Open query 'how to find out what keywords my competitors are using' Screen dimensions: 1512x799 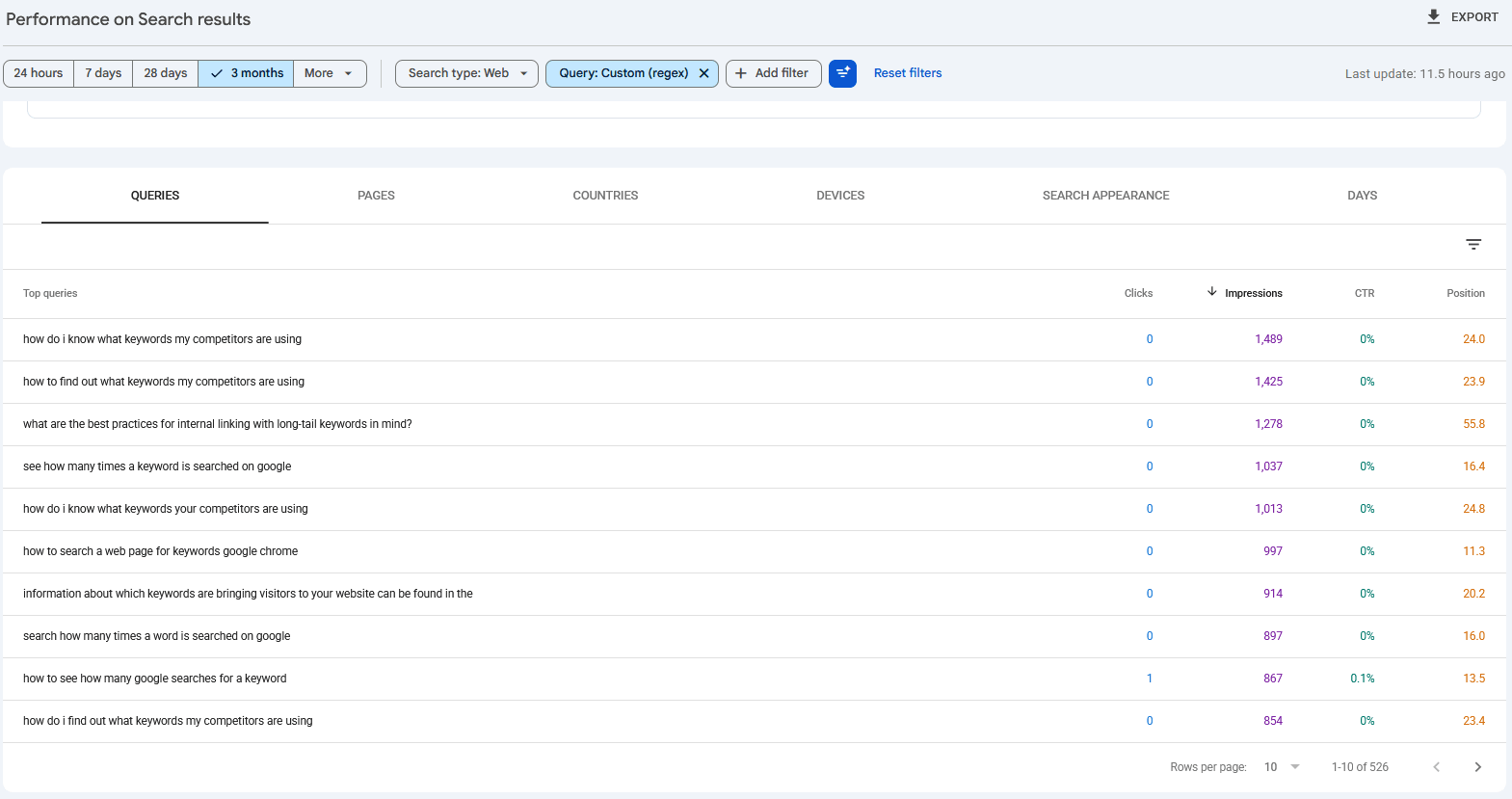164,382
